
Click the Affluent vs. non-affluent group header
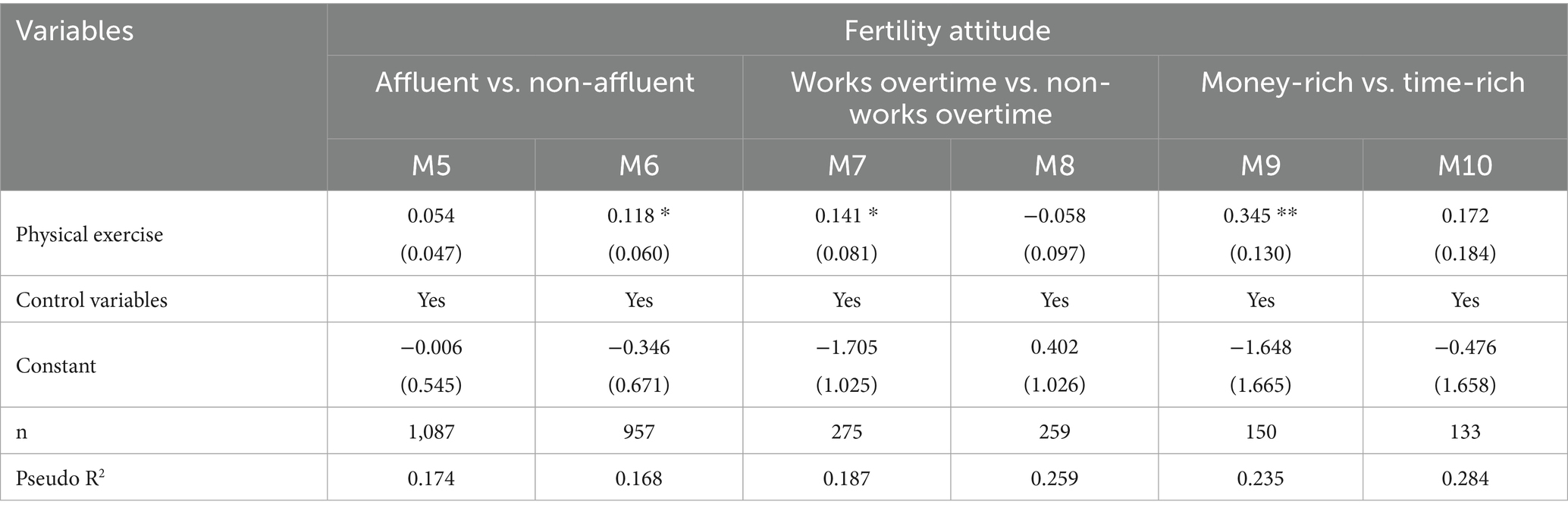coord(535,82)
